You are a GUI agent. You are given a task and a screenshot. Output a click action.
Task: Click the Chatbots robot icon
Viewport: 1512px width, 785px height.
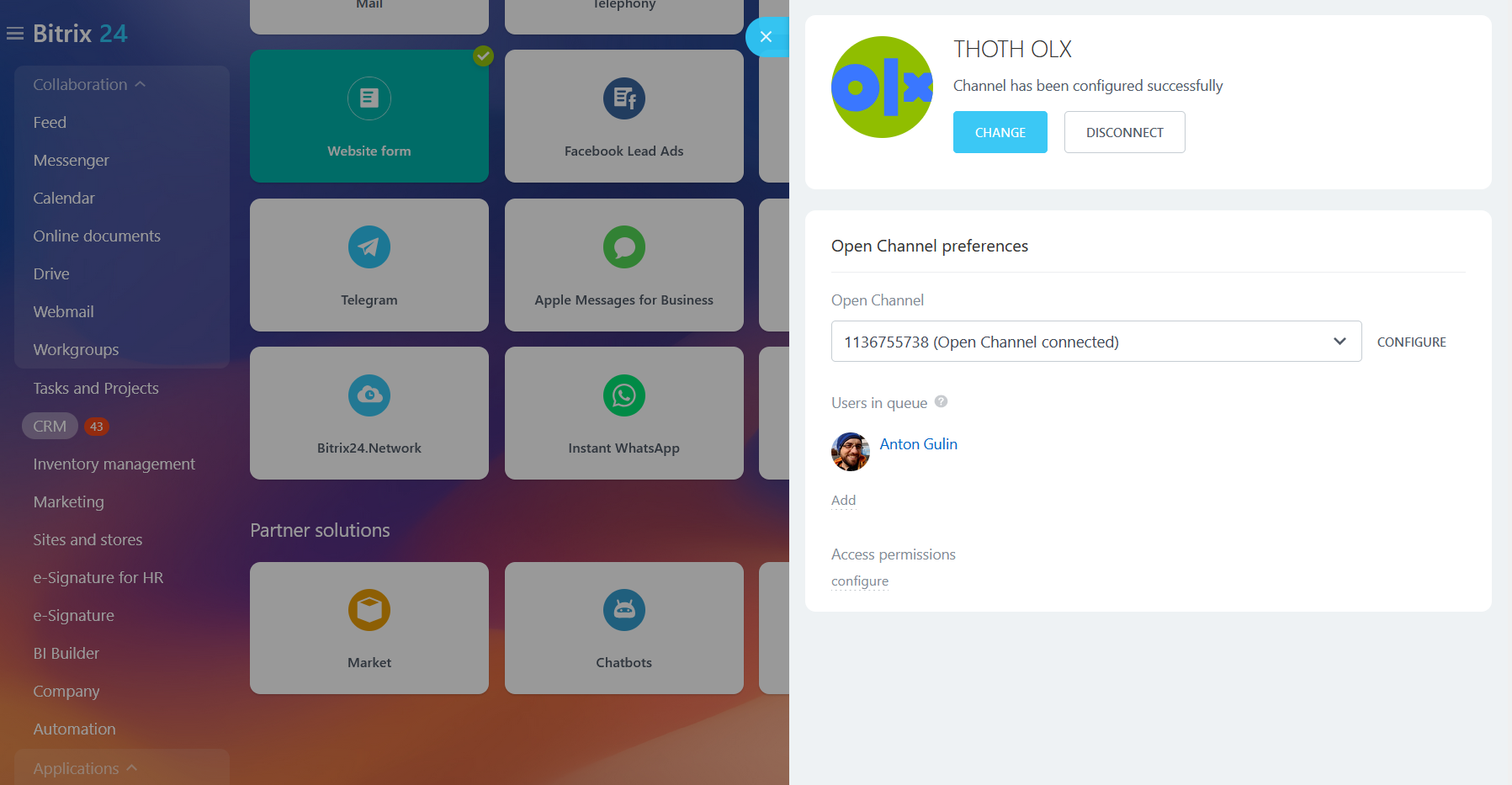pos(624,610)
